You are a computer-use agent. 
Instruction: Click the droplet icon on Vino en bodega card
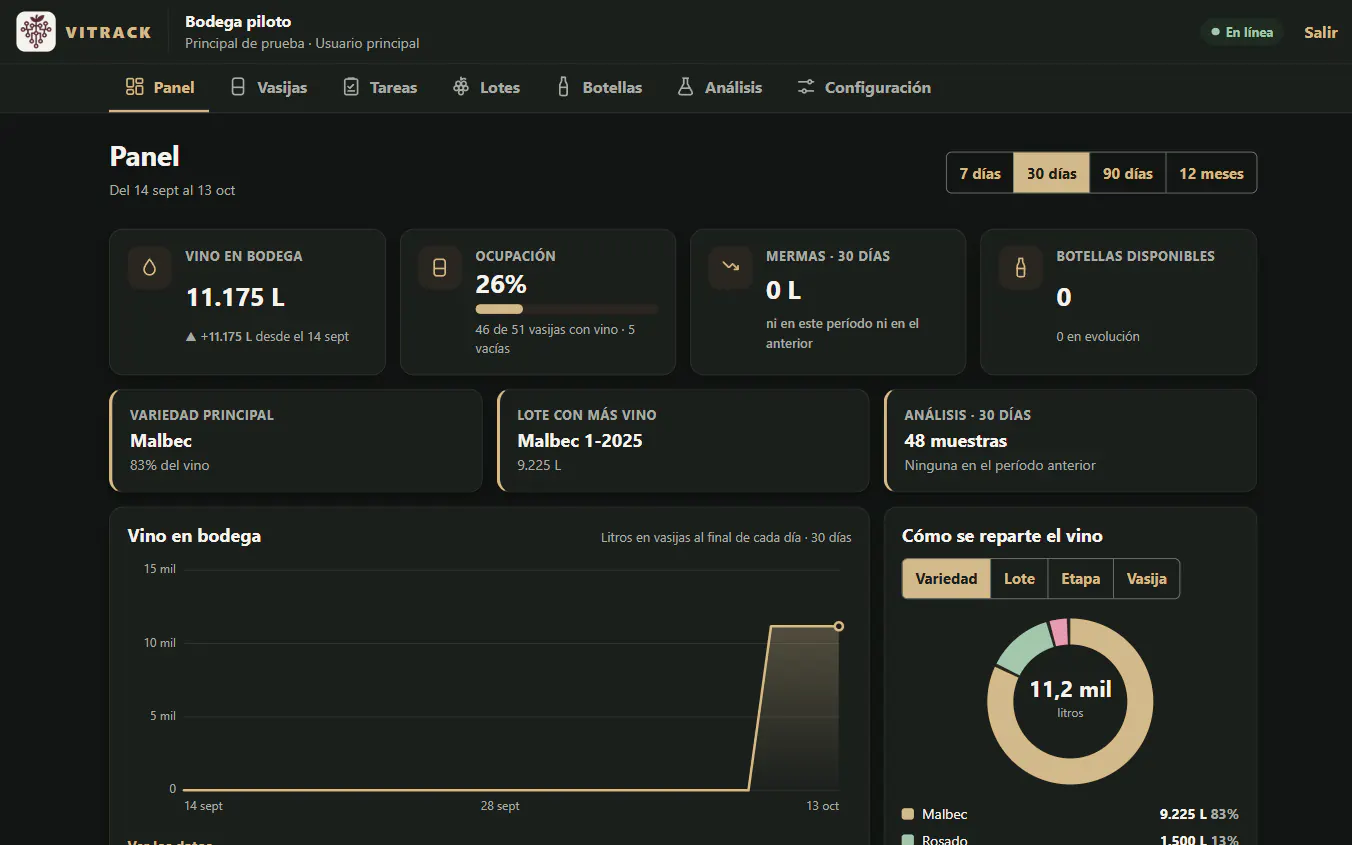pyautogui.click(x=149, y=268)
